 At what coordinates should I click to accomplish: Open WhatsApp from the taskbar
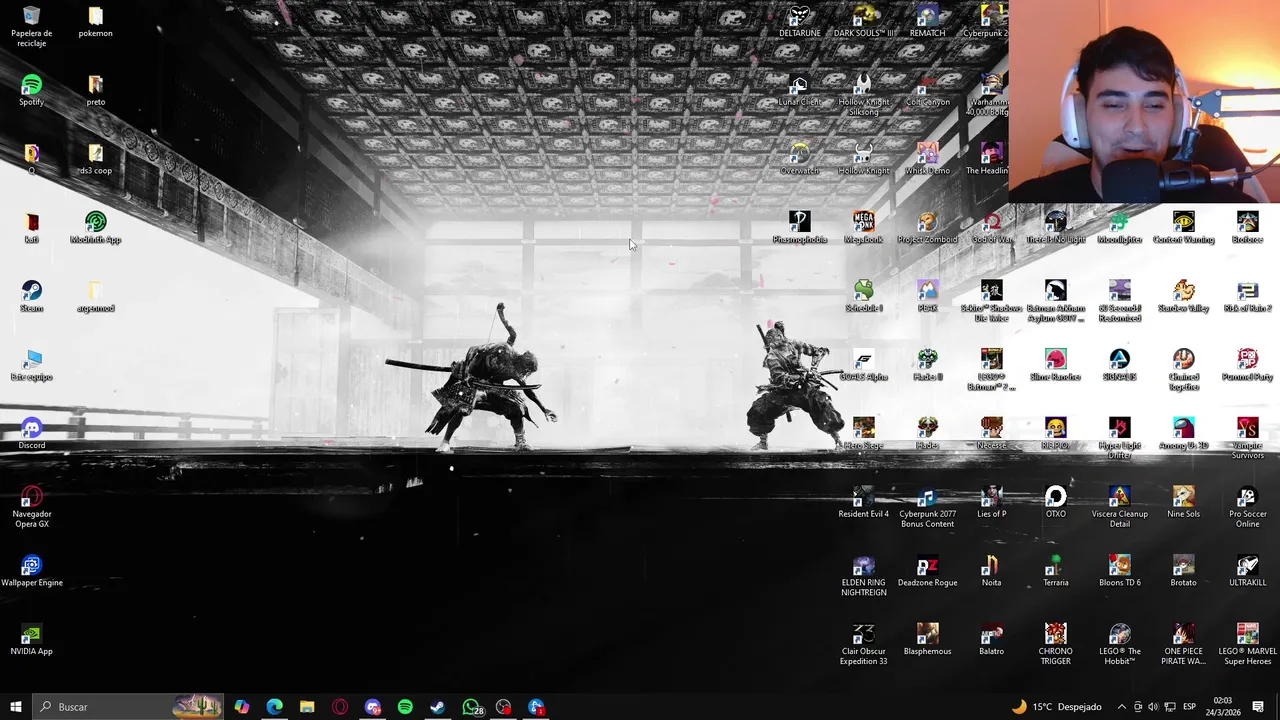[471, 707]
